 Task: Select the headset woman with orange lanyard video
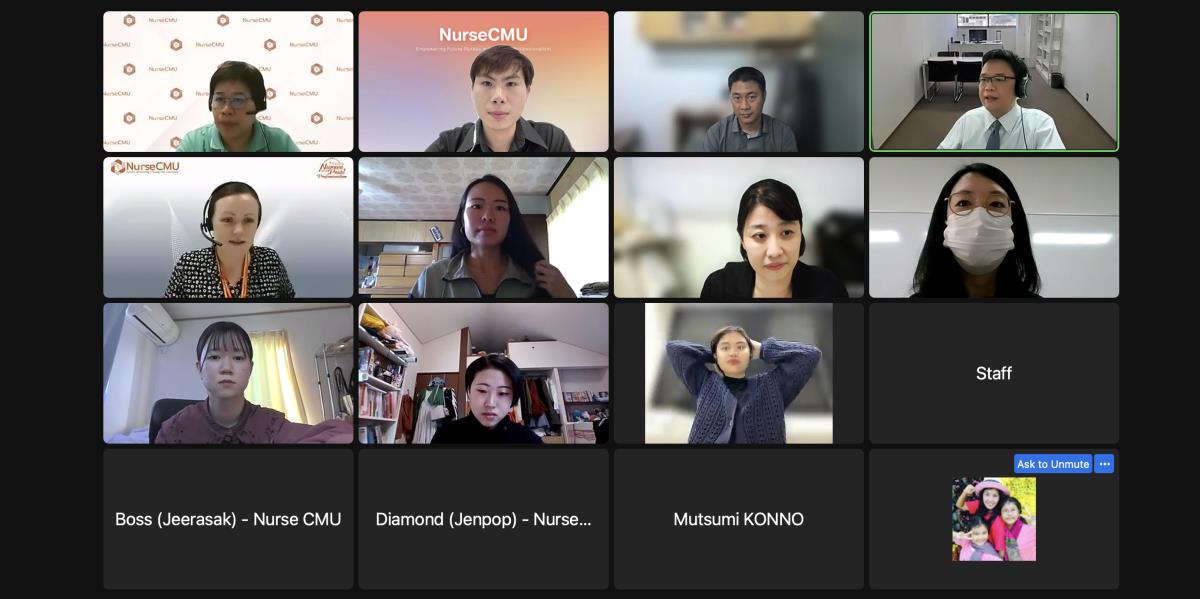(x=228, y=227)
